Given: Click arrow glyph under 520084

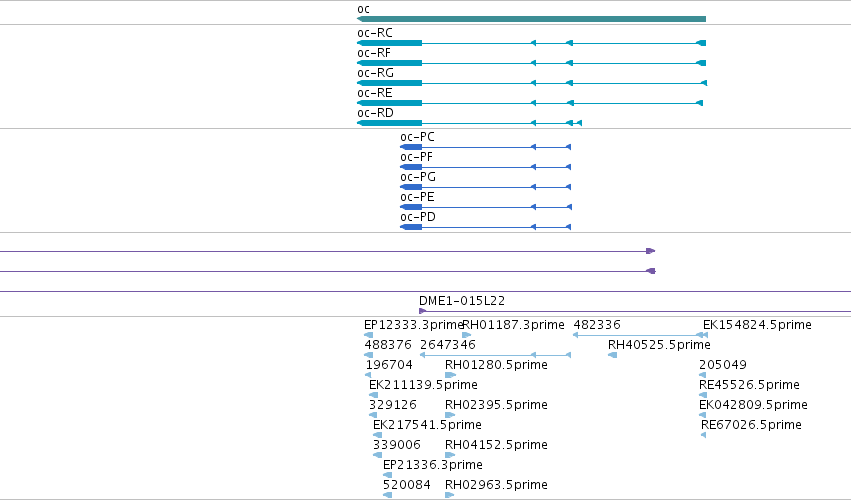Looking at the screenshot, I should [x=388, y=495].
